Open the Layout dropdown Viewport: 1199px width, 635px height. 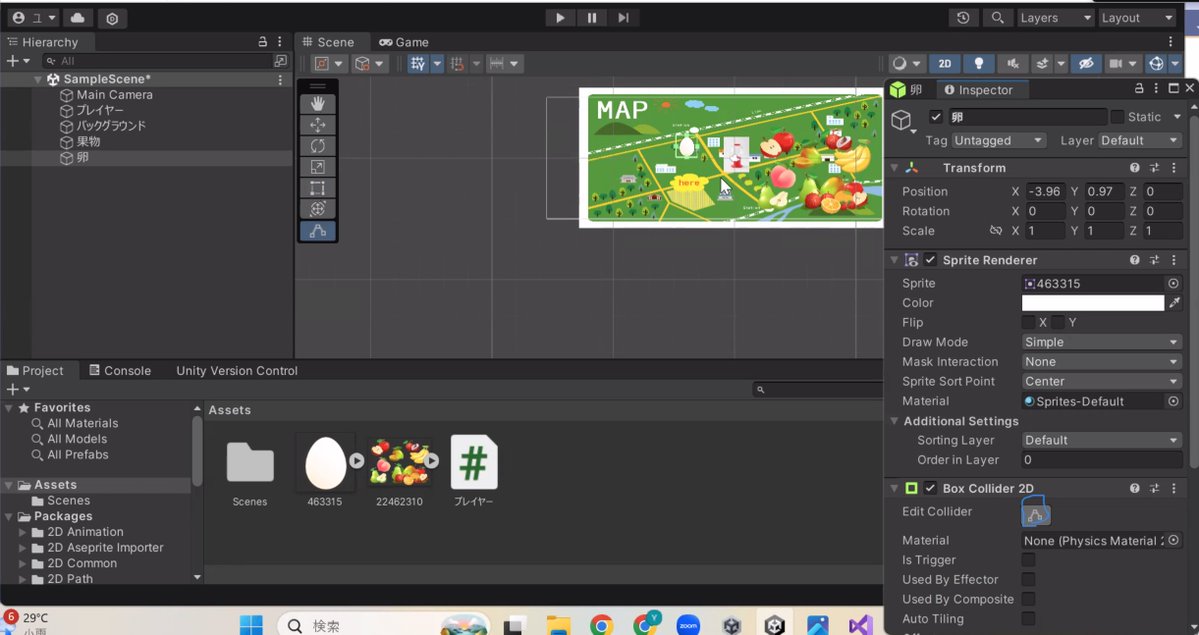(x=1137, y=18)
